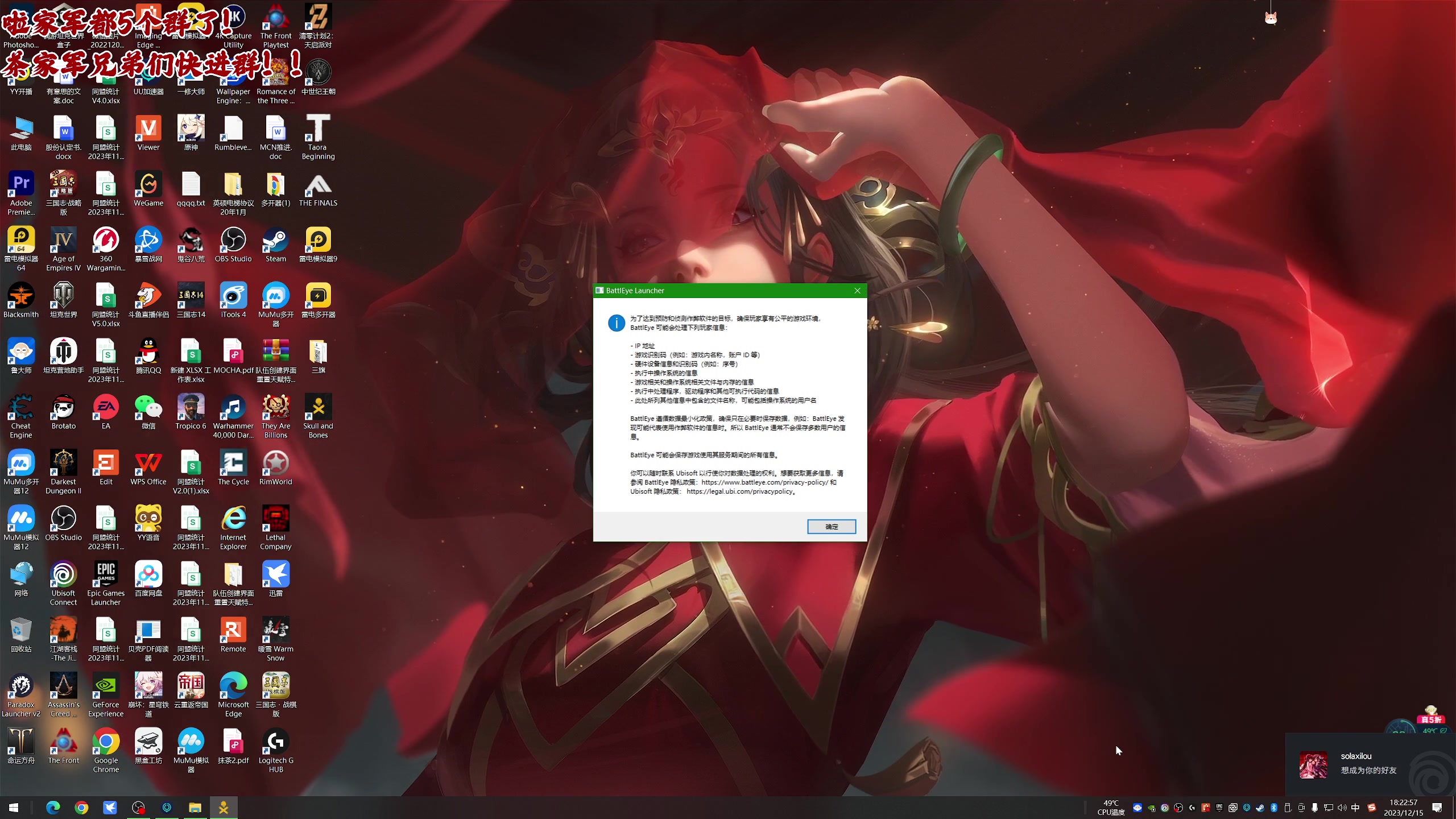
Task: Open Adobe Premiere desktop icon
Action: point(21,193)
